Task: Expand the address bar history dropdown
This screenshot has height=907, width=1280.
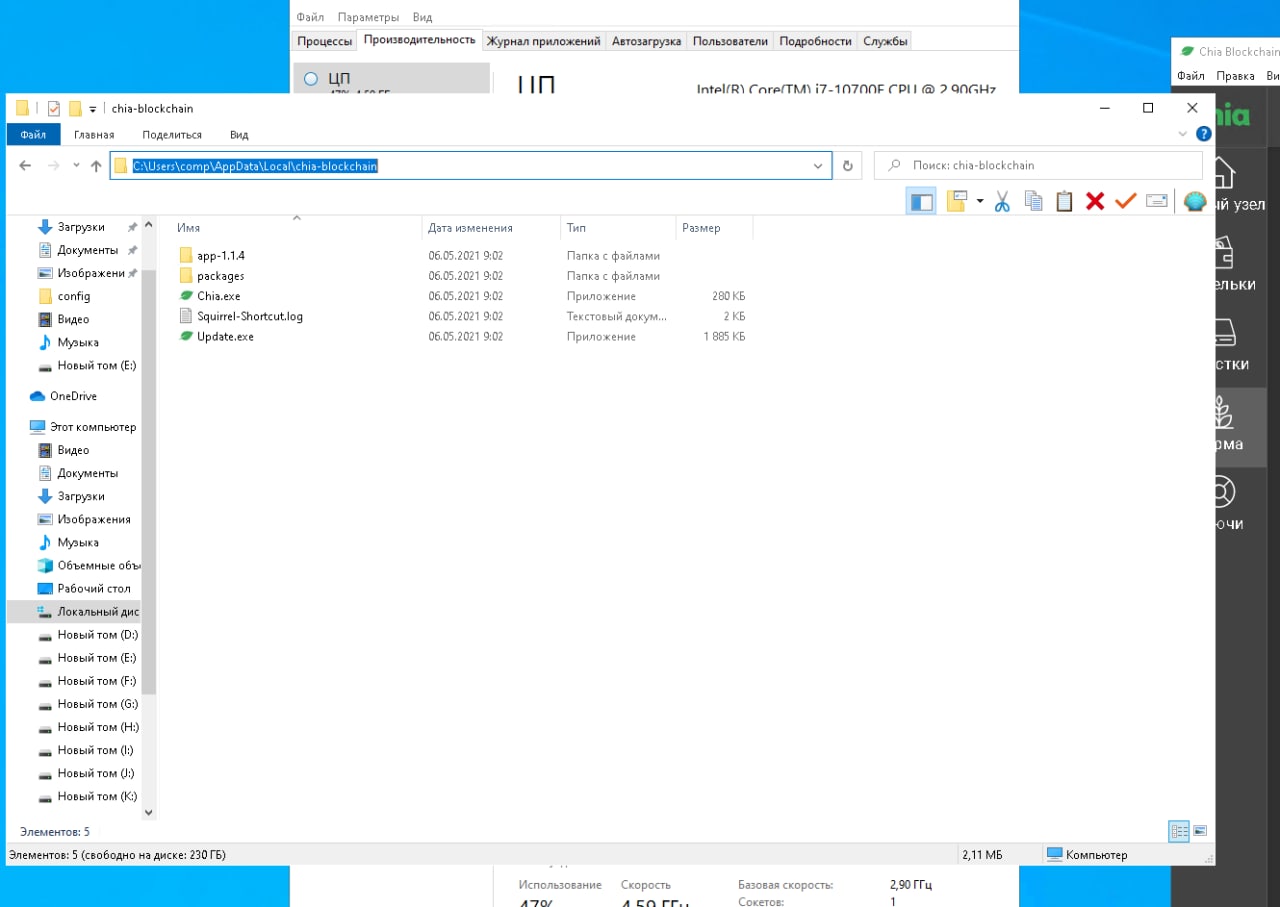Action: tap(819, 166)
